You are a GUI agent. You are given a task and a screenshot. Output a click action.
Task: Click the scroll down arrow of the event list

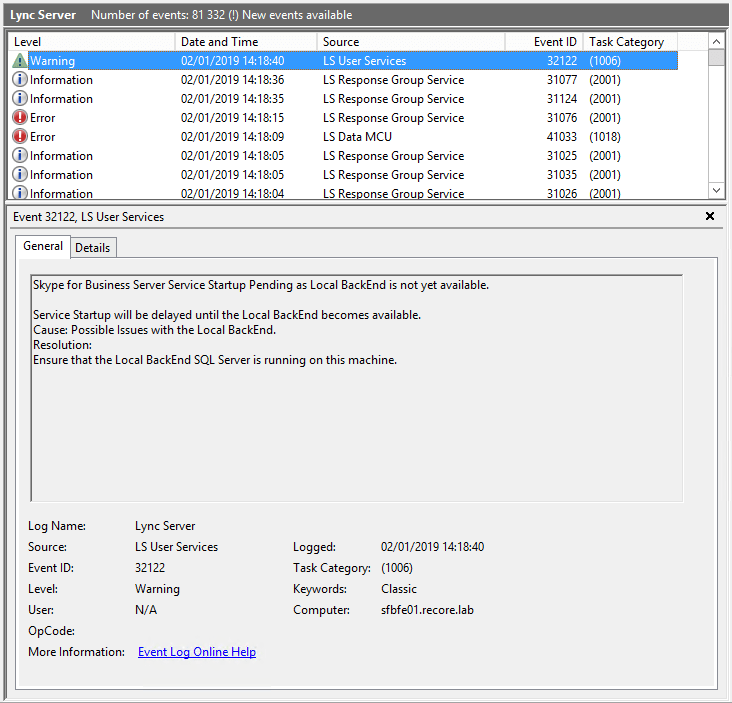716,190
